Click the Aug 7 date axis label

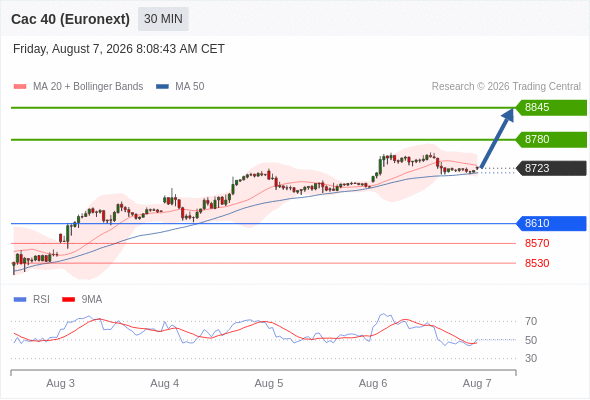click(x=477, y=383)
